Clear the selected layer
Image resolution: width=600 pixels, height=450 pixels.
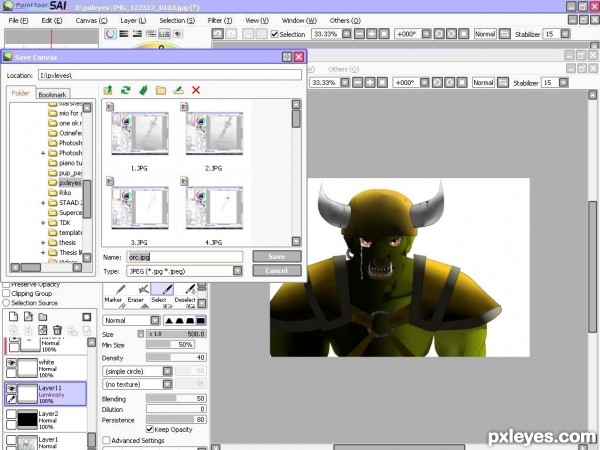43,330
